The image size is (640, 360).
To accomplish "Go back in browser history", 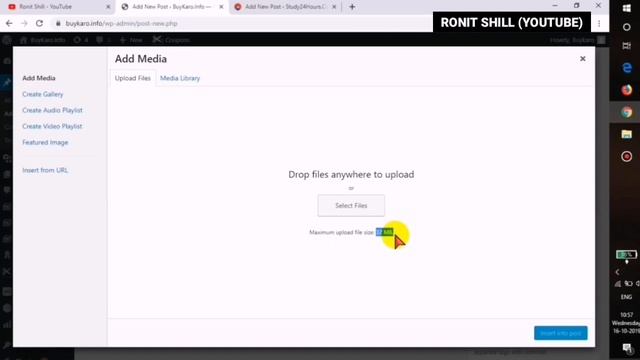I will (x=9, y=24).
